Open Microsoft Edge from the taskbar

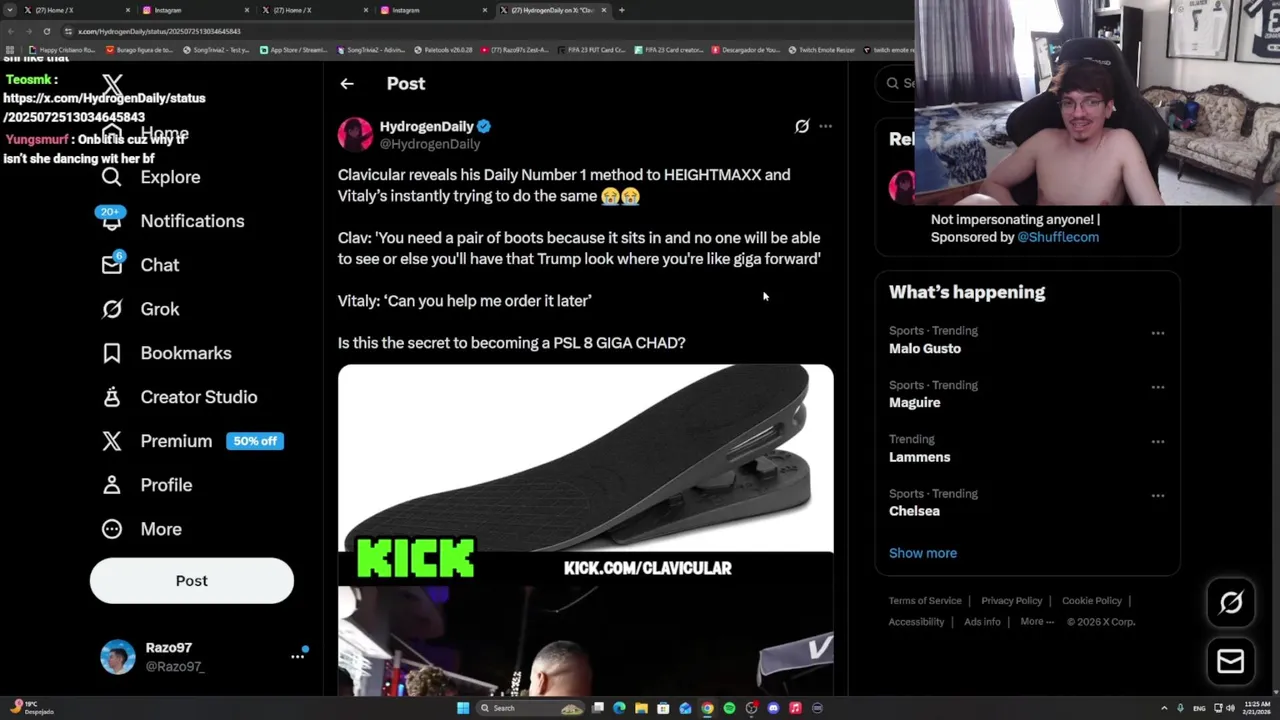tap(619, 708)
